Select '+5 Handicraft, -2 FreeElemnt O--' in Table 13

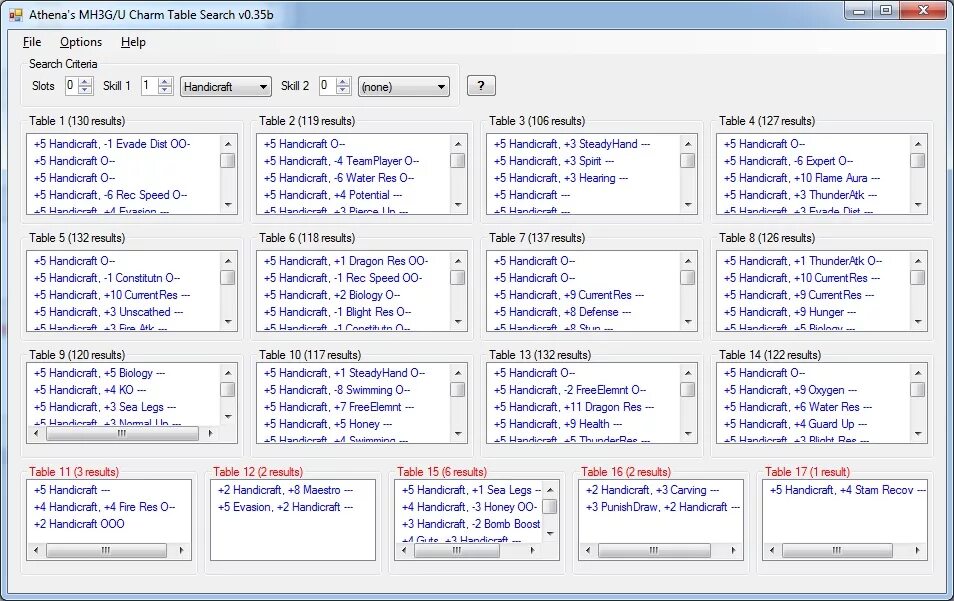tap(569, 390)
